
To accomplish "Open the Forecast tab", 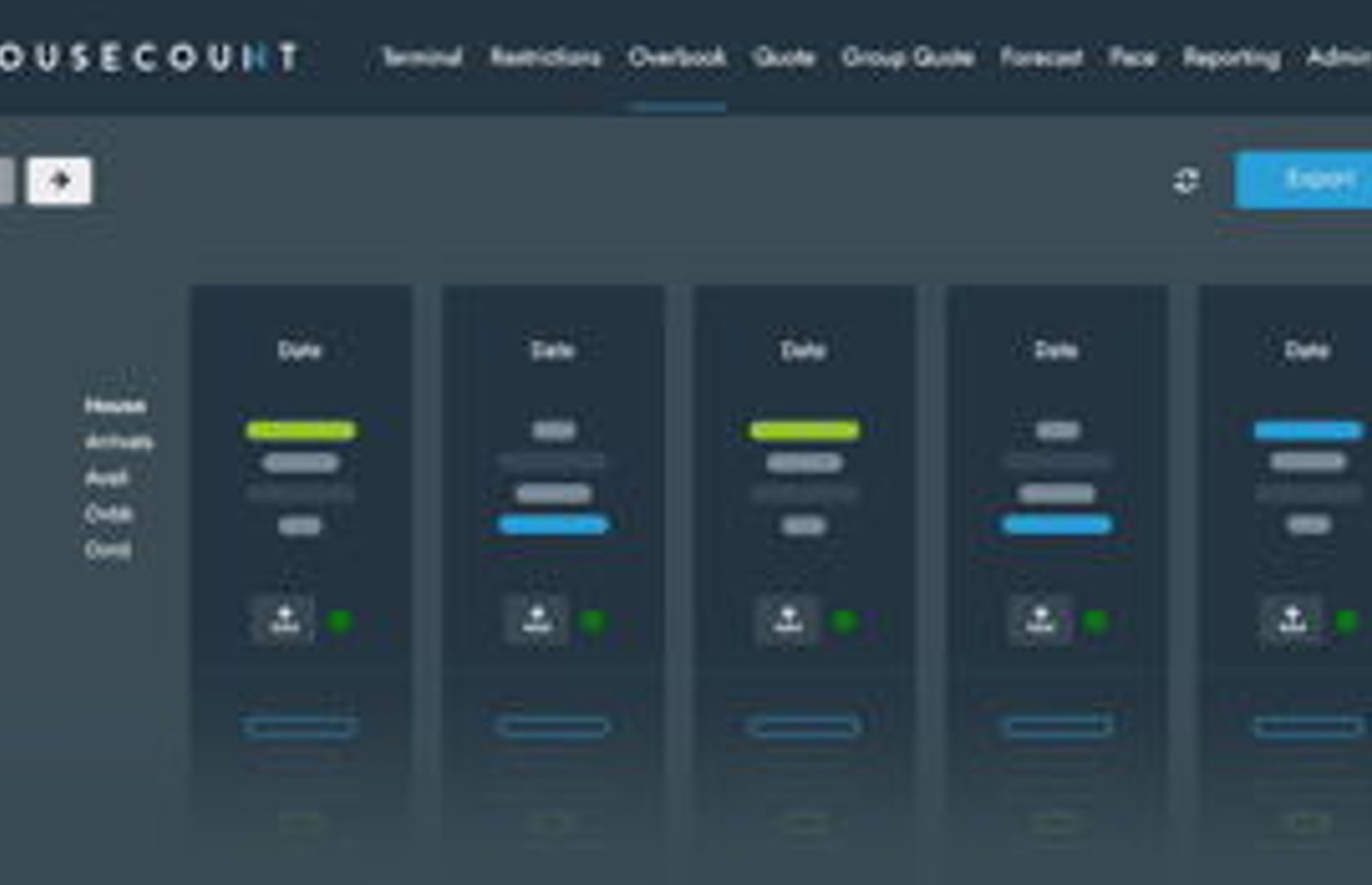I will tap(1041, 57).
